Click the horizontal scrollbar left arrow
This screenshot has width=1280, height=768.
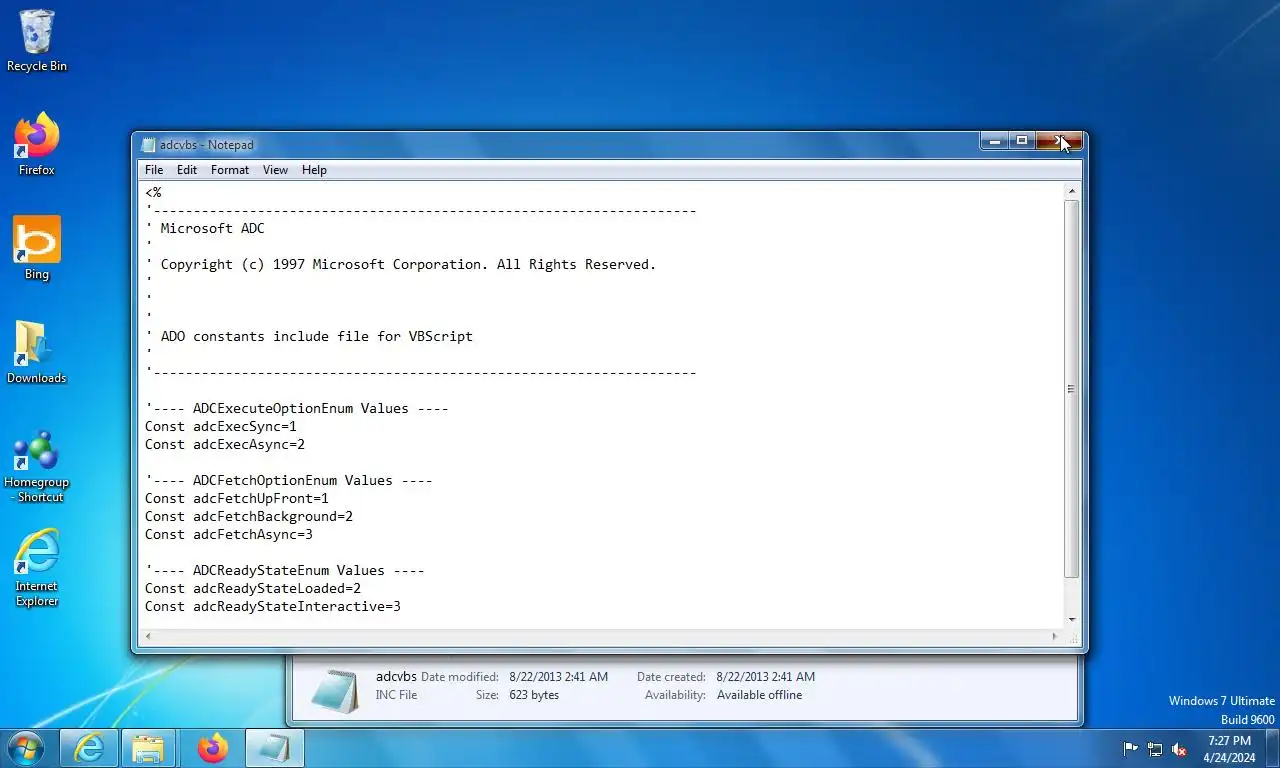click(x=148, y=636)
